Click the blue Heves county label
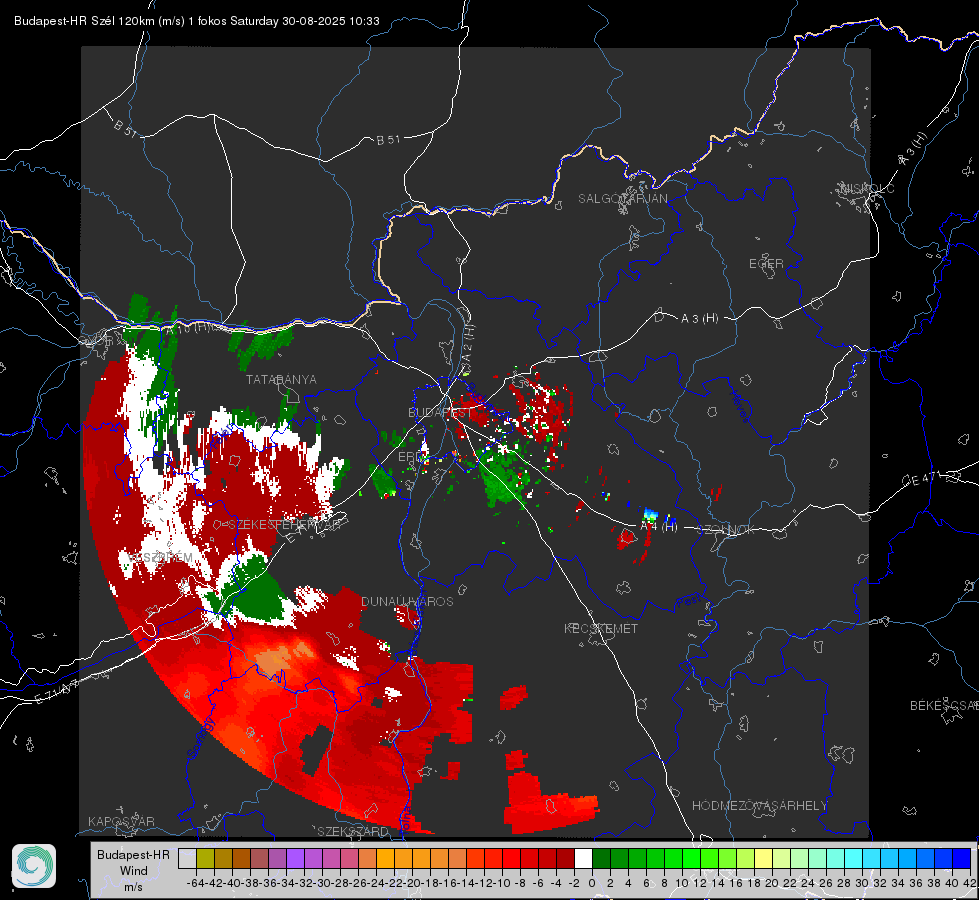This screenshot has width=979, height=900. tap(739, 406)
